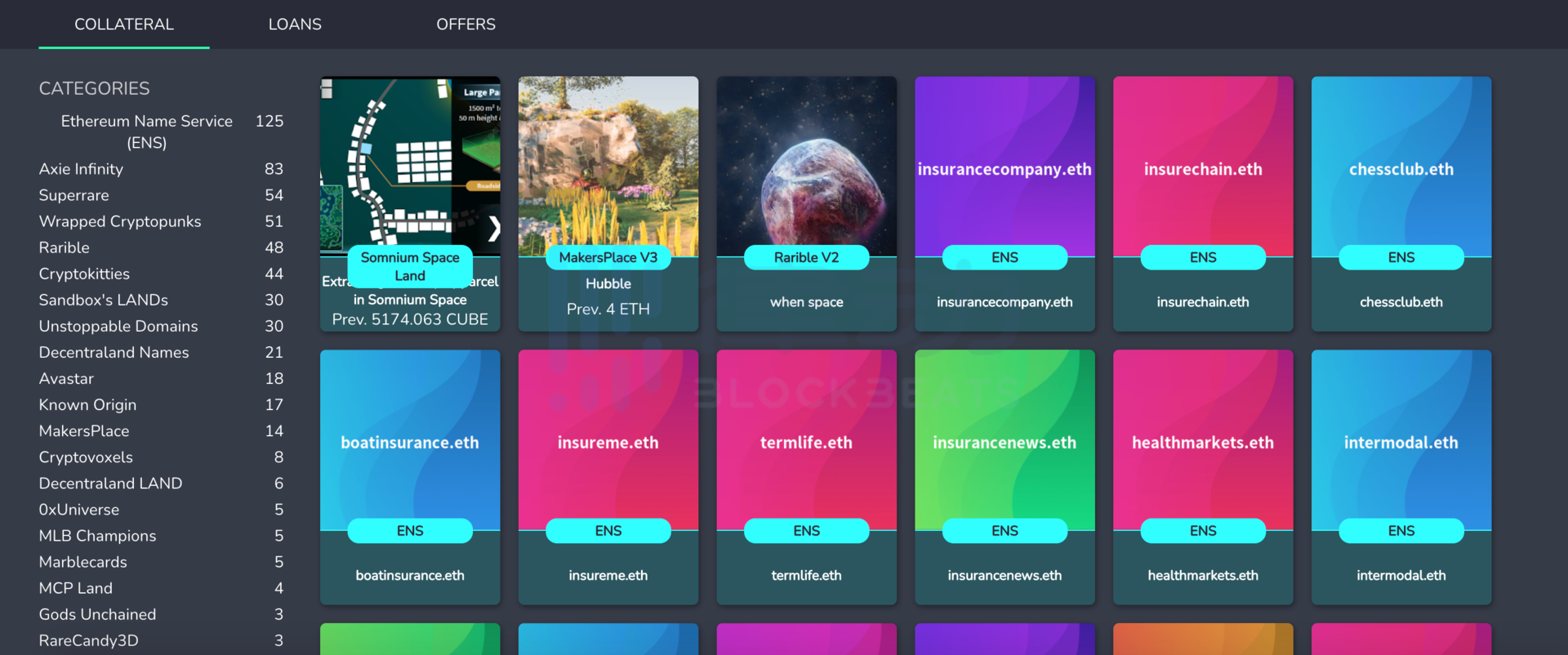
Task: Click the ENS badge on insurechain.eth
Action: point(1203,257)
